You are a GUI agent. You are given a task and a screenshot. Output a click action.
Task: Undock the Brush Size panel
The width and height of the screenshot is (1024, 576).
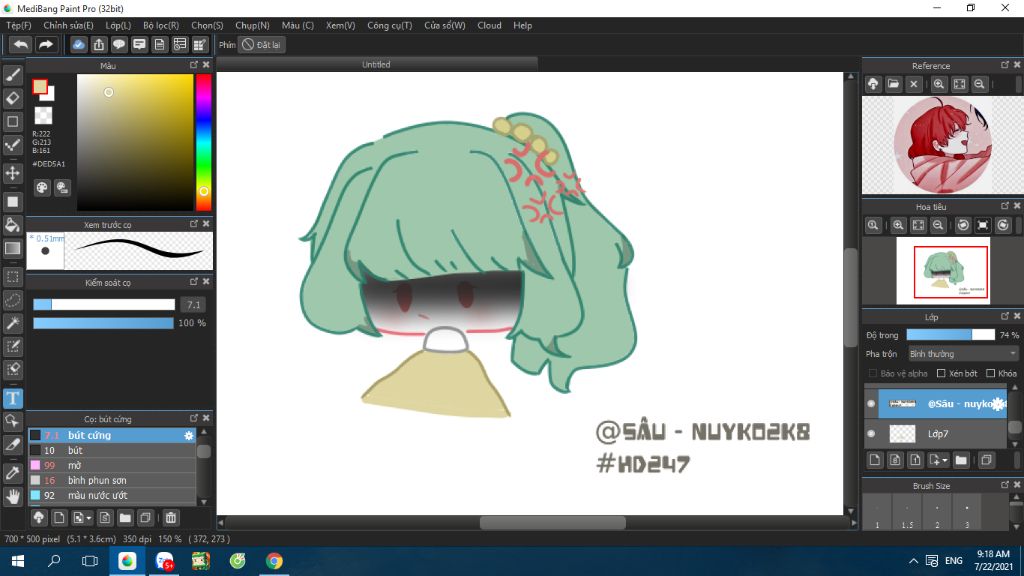(x=1004, y=485)
